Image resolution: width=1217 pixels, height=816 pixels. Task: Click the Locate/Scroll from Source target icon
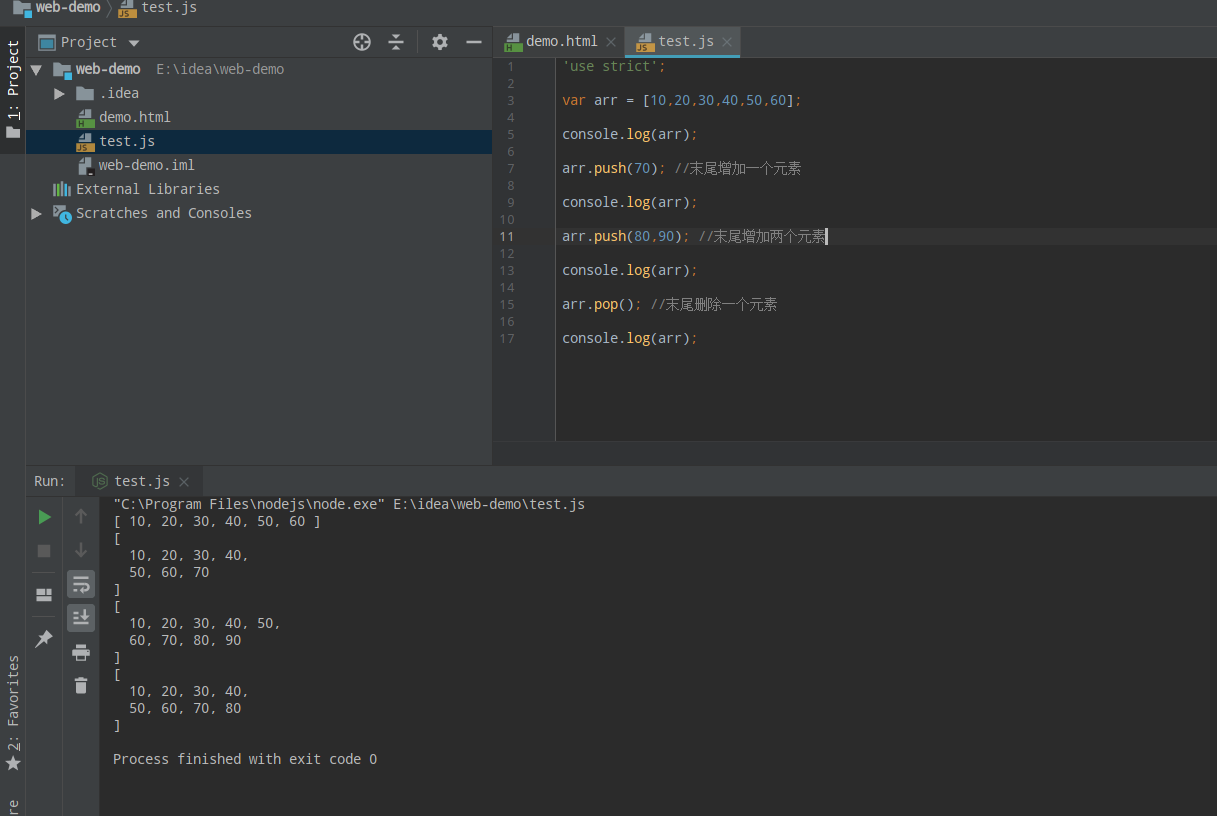[362, 42]
